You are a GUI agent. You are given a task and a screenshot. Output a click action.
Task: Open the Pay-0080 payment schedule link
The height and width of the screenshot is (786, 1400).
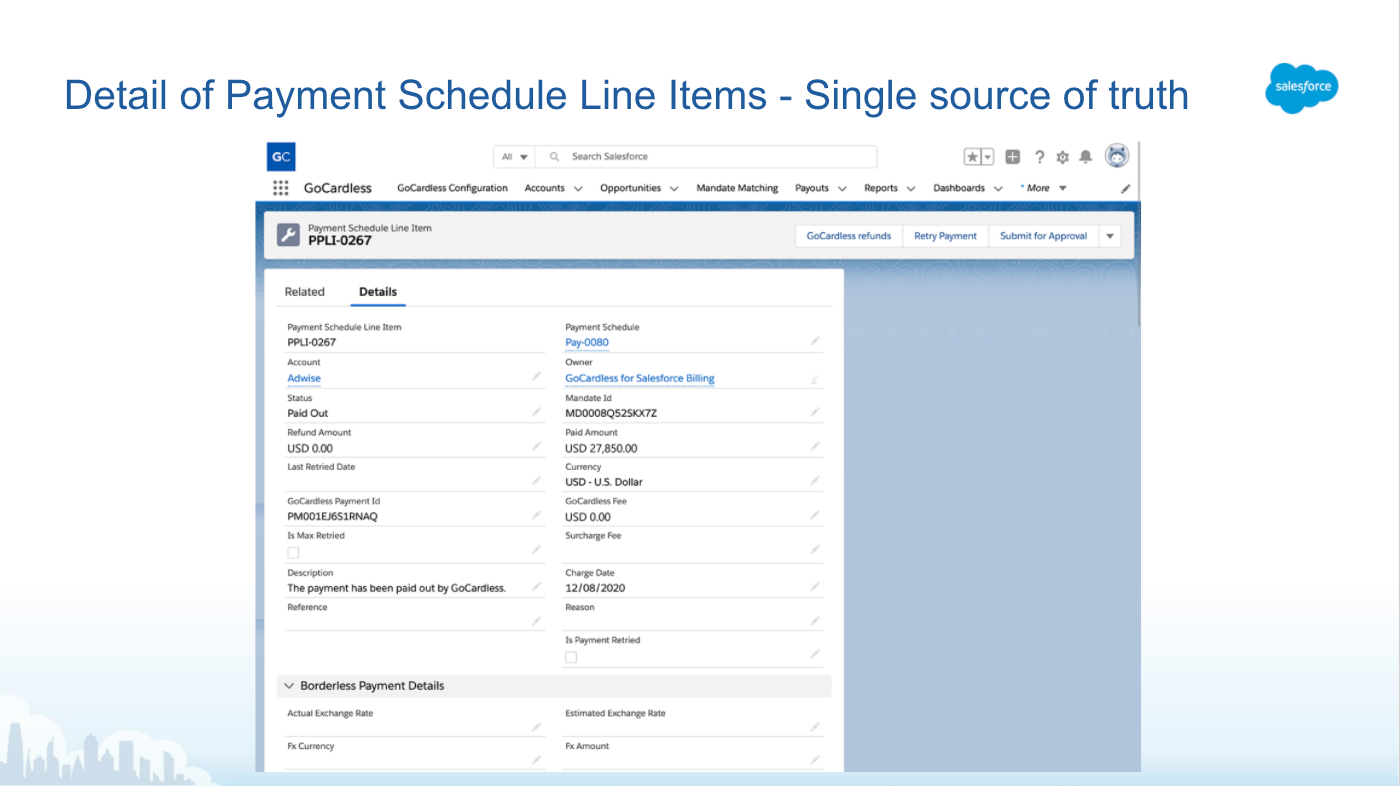(x=587, y=342)
